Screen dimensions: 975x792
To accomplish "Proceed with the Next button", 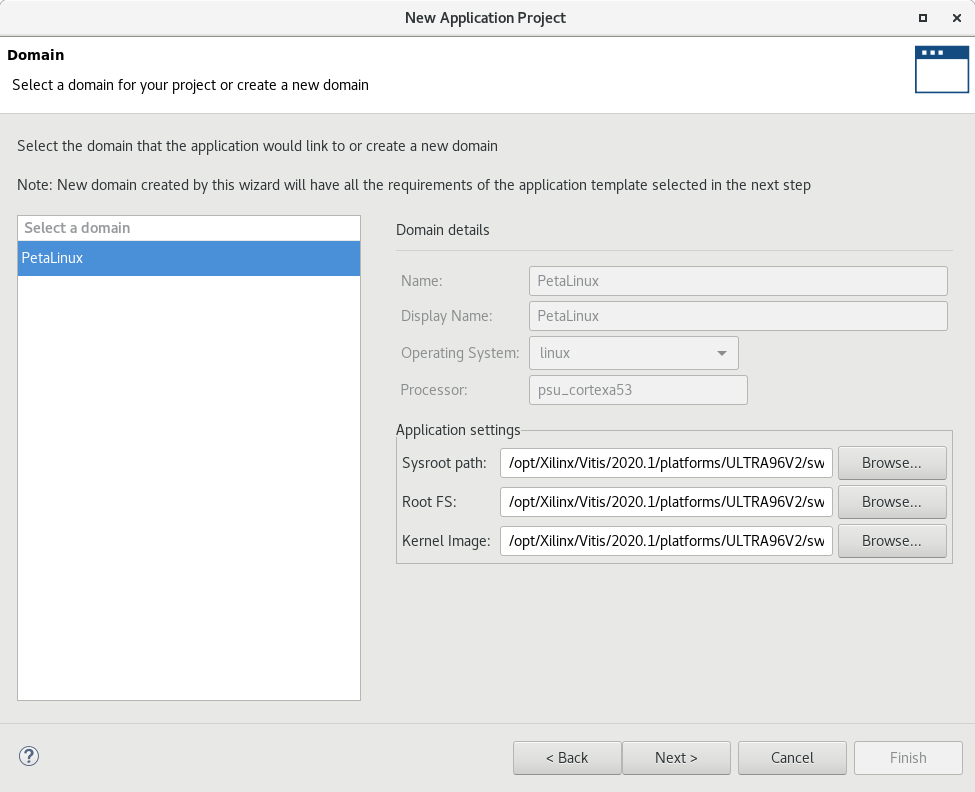I will pos(676,758).
